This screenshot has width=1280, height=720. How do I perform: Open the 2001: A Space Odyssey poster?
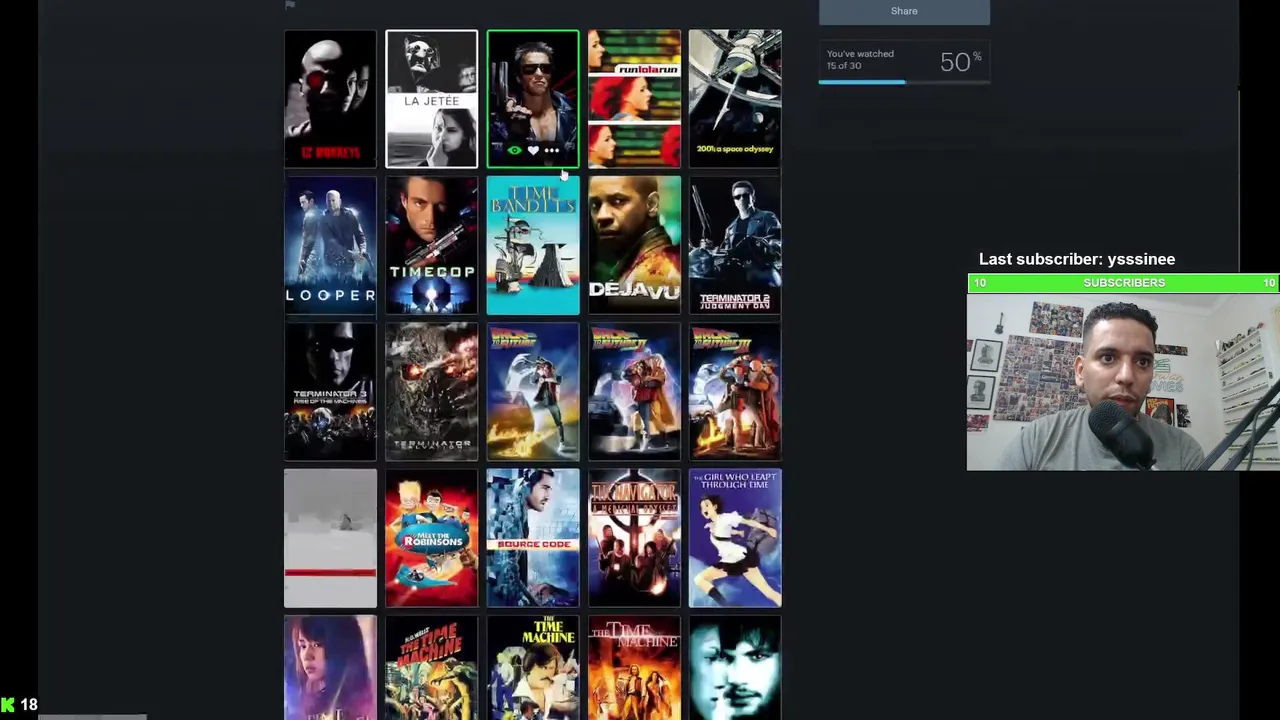pos(735,99)
